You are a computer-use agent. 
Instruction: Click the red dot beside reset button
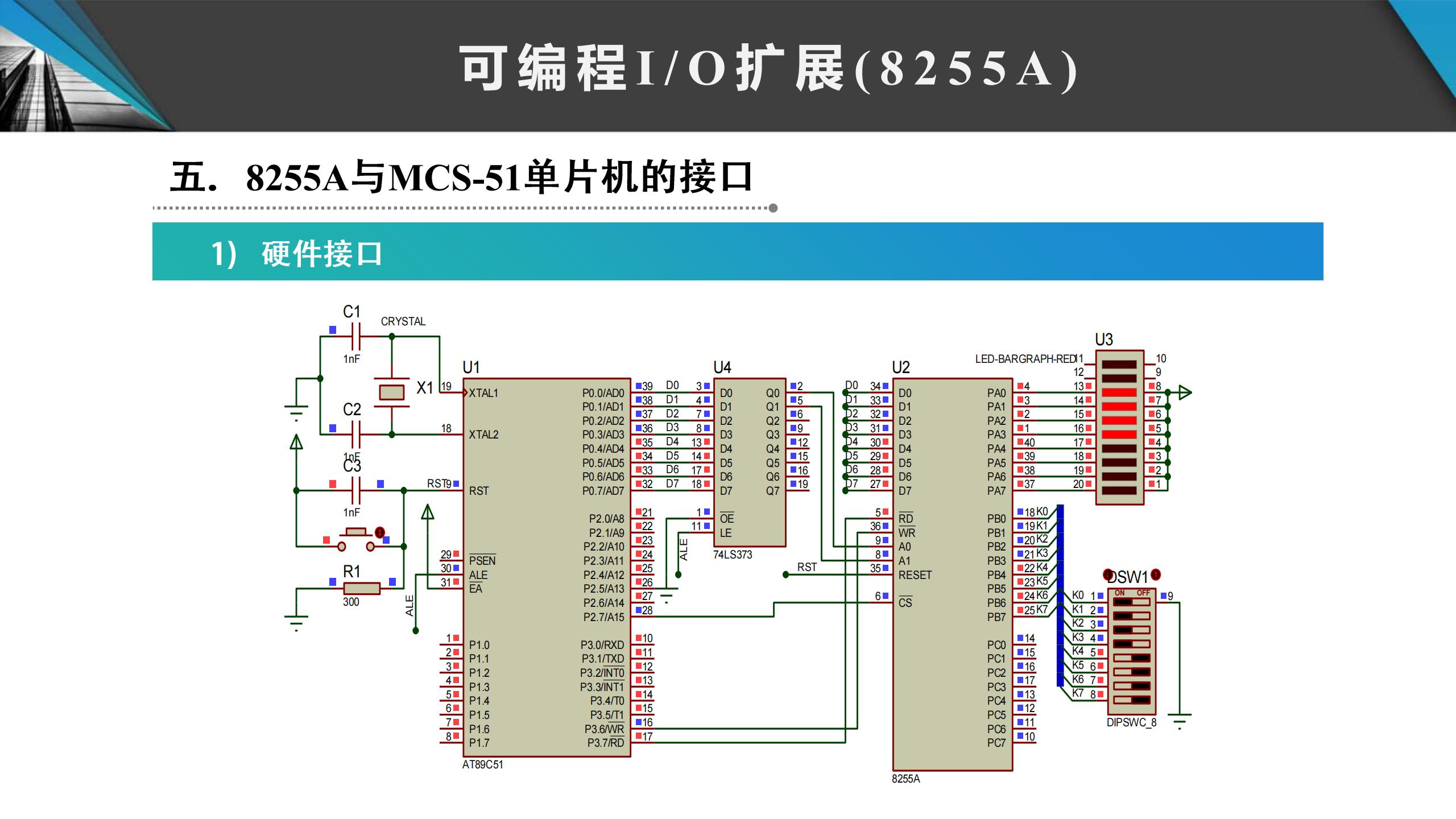click(380, 533)
